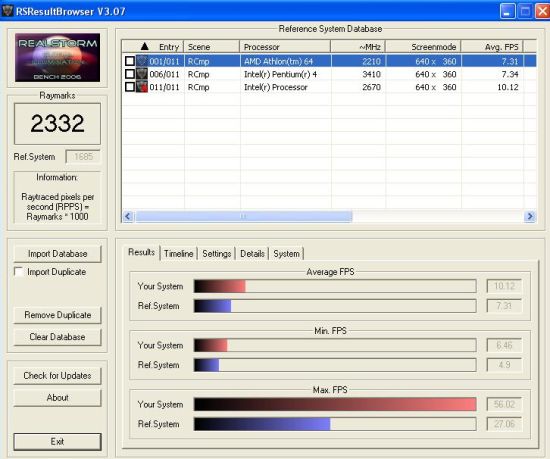Image resolution: width=550 pixels, height=459 pixels.
Task: Click the Check for Updates button
Action: [x=58, y=376]
